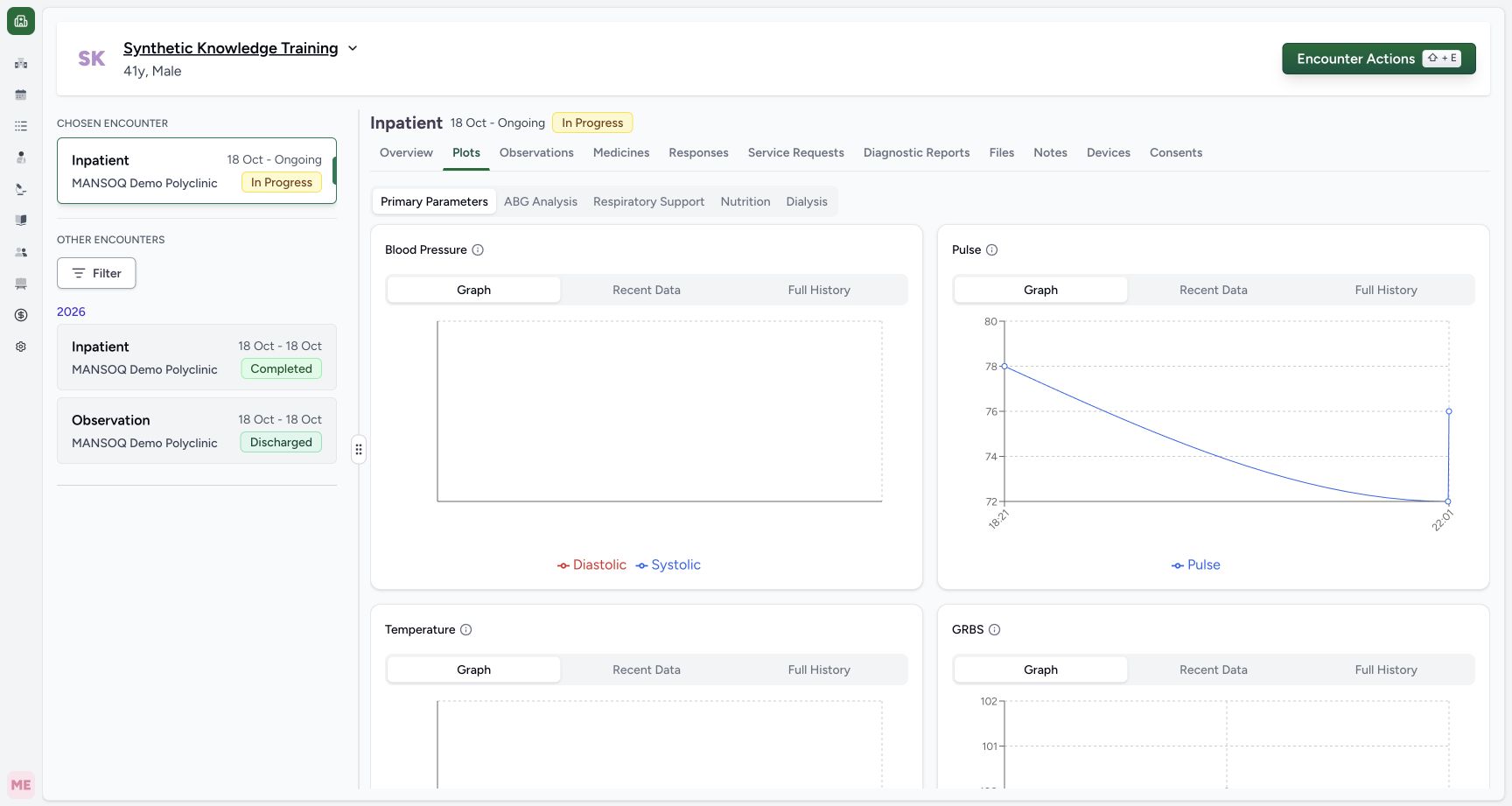Select the chosen In Progress Inpatient card
1512x806 pixels.
tap(197, 171)
